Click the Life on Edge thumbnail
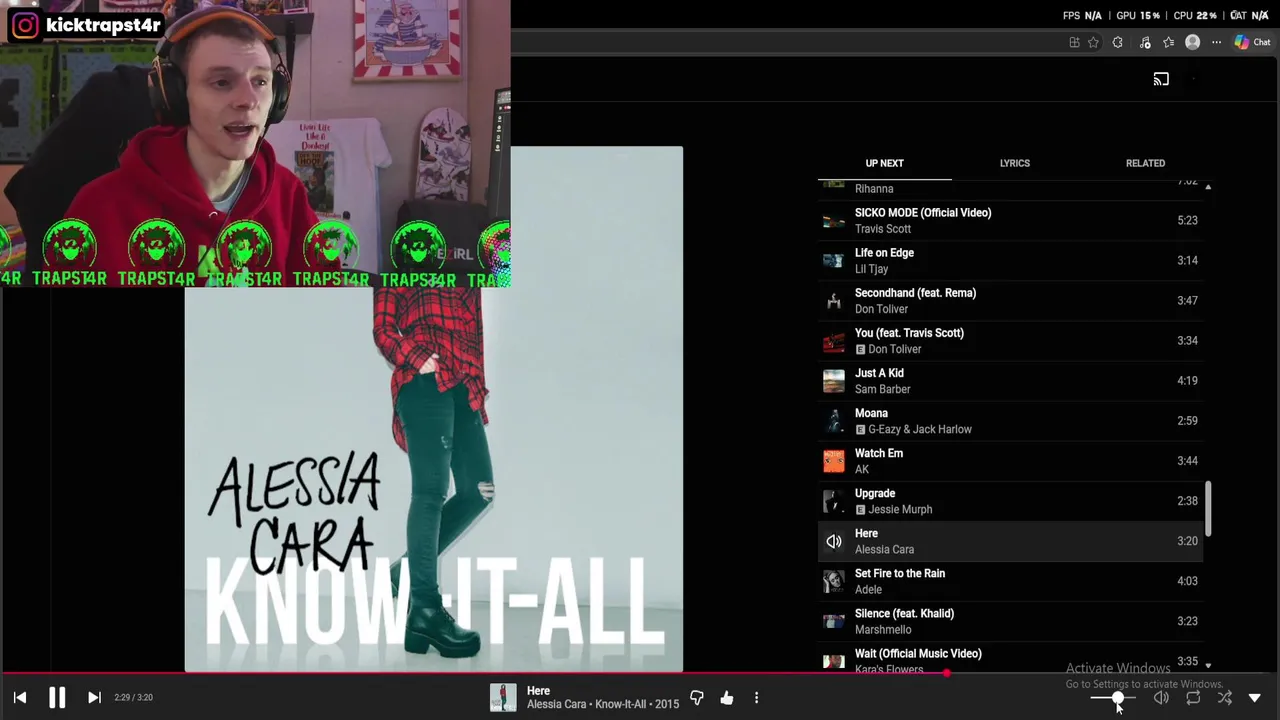This screenshot has height=720, width=1280. pos(833,260)
